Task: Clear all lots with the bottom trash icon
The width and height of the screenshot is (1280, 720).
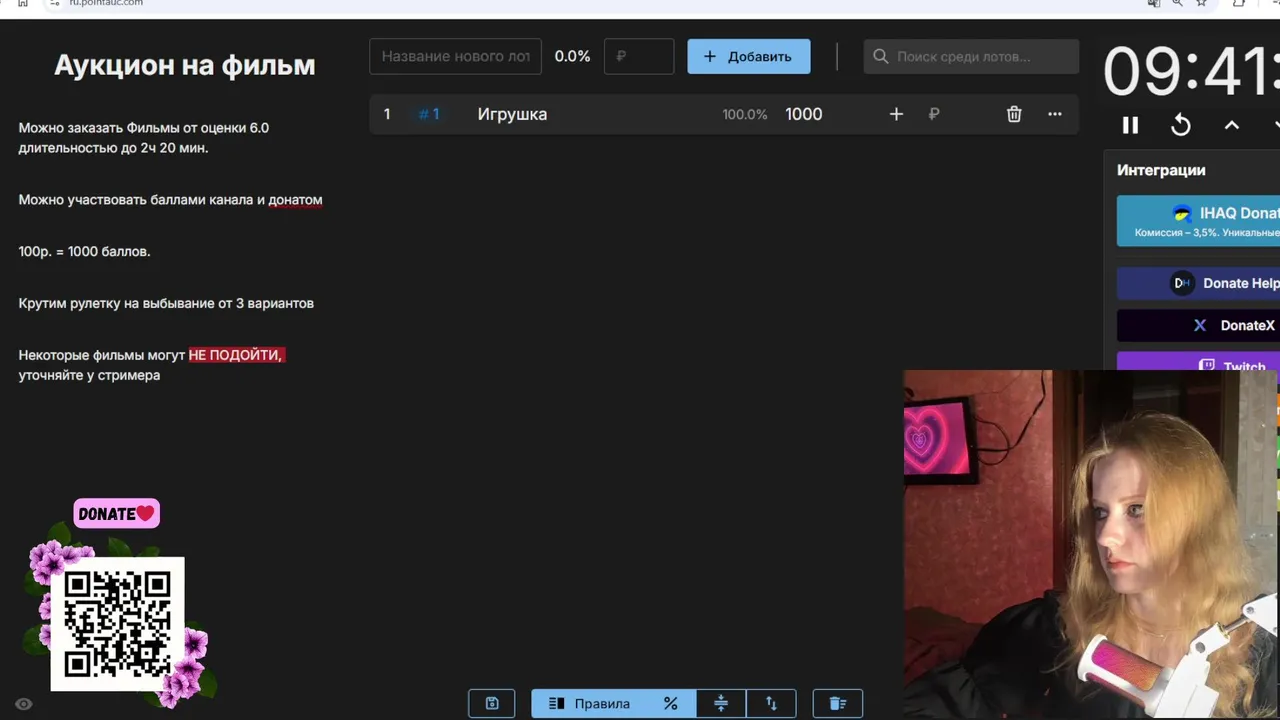Action: (x=838, y=703)
